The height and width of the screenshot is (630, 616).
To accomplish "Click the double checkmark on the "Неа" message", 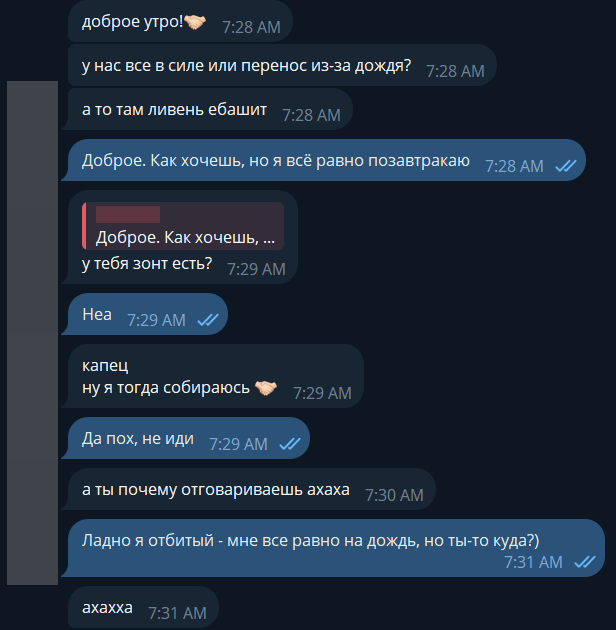I will (208, 320).
